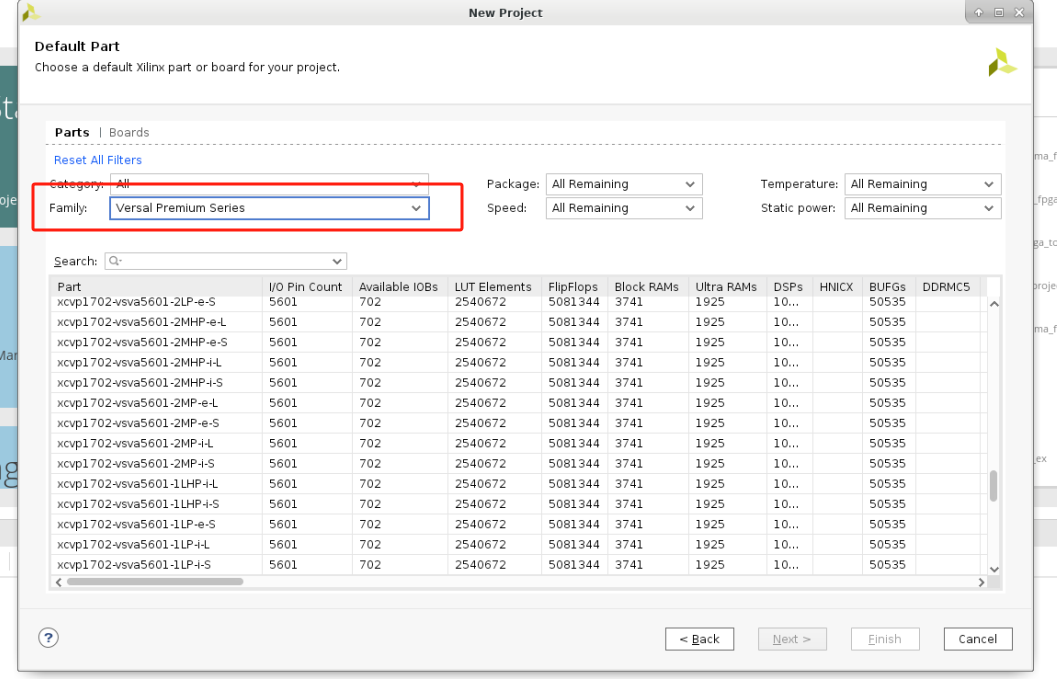Click the Cancel button
The width and height of the screenshot is (1057, 679).
coord(977,639)
